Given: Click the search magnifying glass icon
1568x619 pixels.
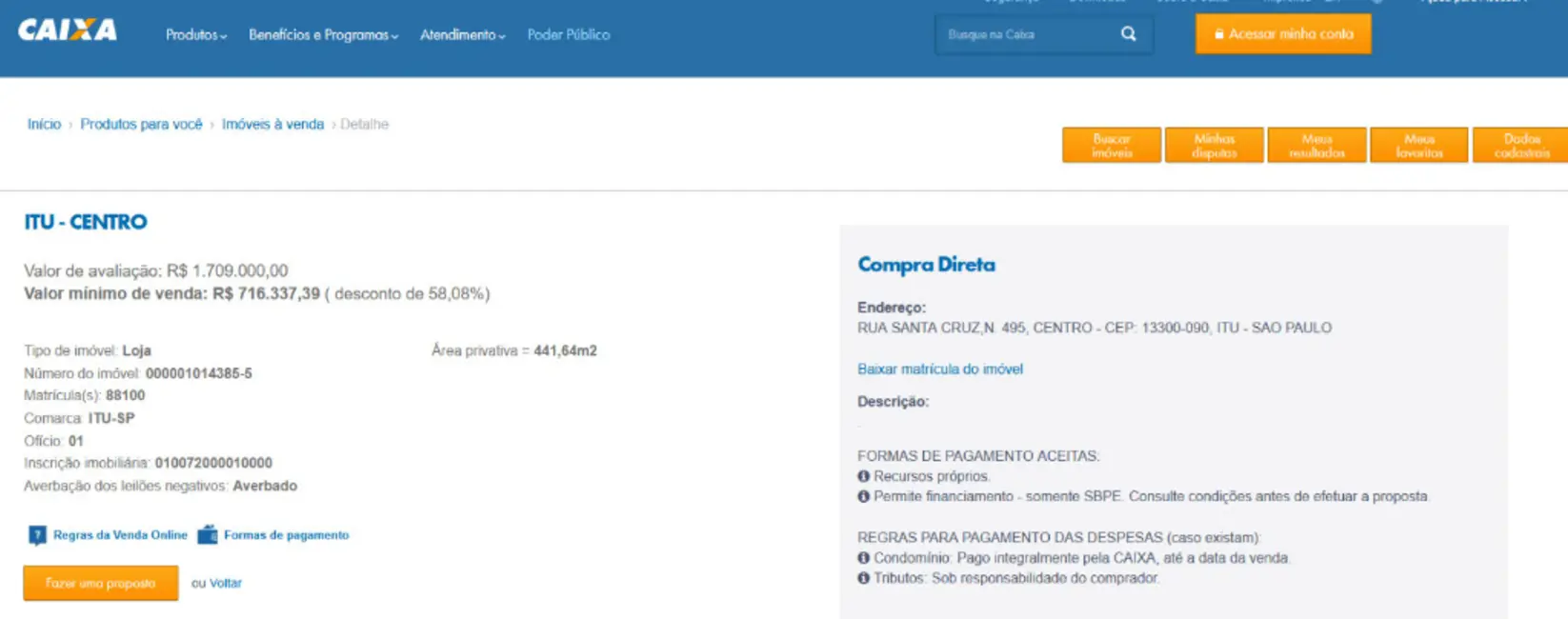Looking at the screenshot, I should pos(1128,34).
